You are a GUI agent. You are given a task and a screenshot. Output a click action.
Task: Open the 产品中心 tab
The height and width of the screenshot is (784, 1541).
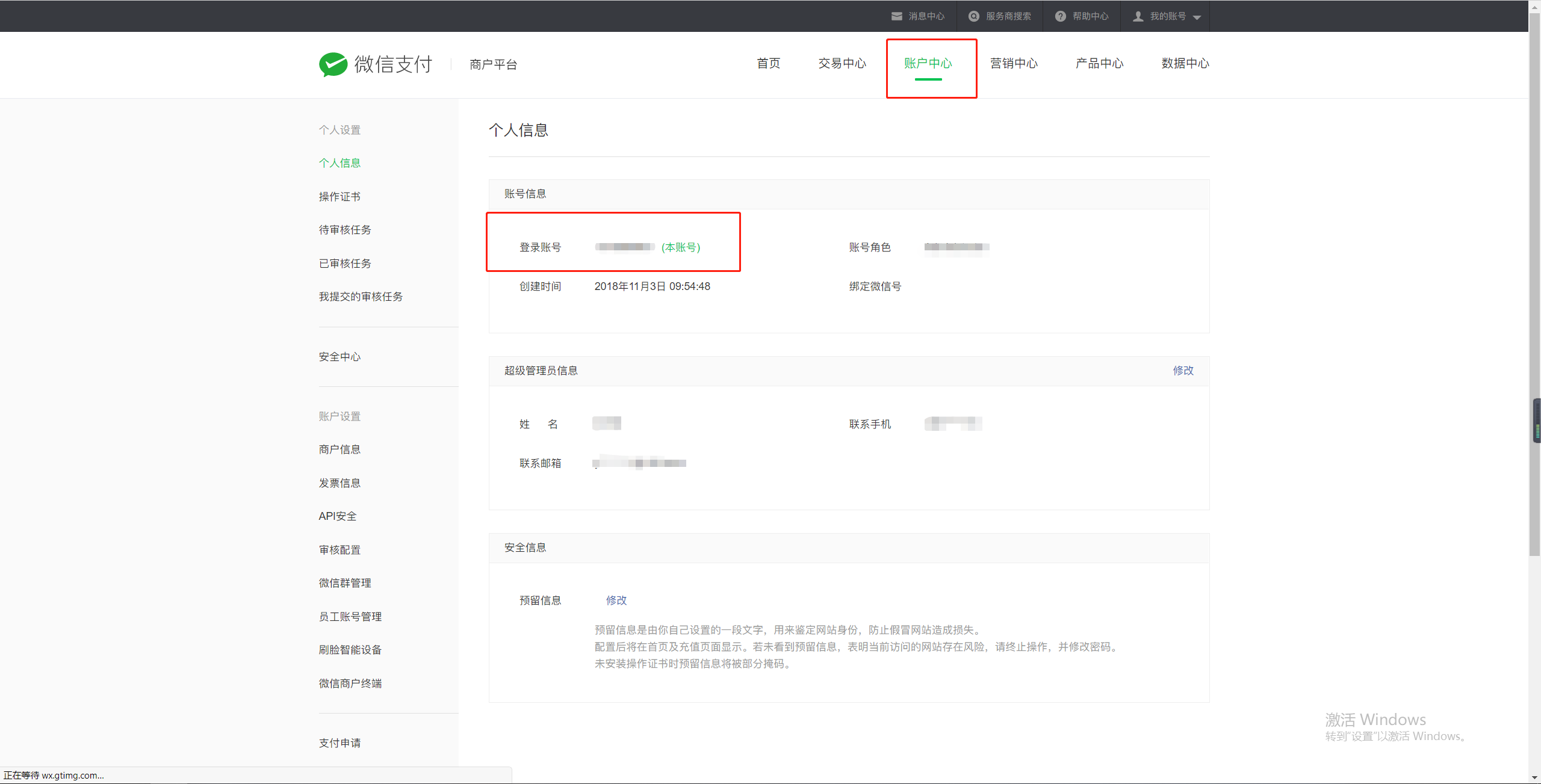point(1099,63)
